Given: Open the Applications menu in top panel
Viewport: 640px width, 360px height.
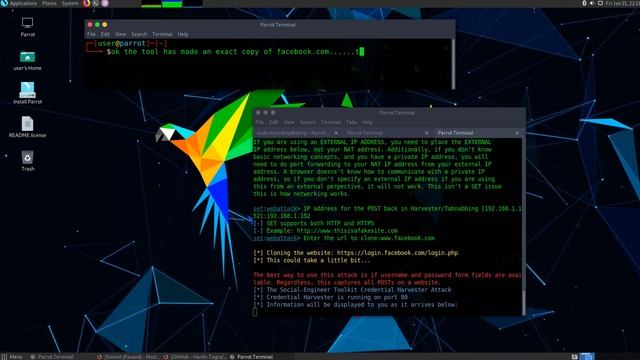Looking at the screenshot, I should pyautogui.click(x=23, y=3).
